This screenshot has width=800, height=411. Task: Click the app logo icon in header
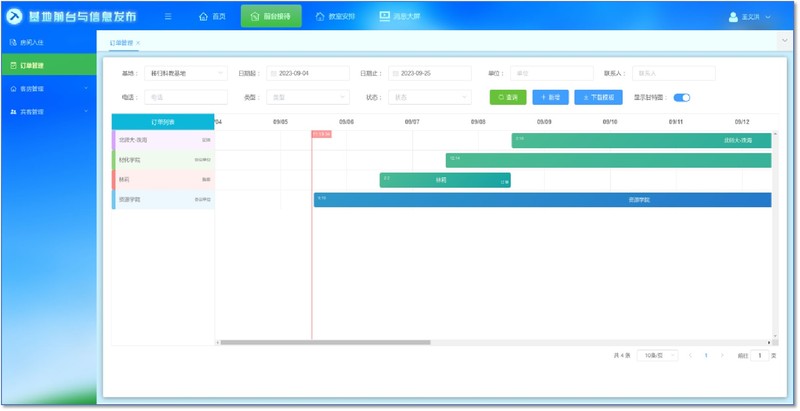click(14, 16)
